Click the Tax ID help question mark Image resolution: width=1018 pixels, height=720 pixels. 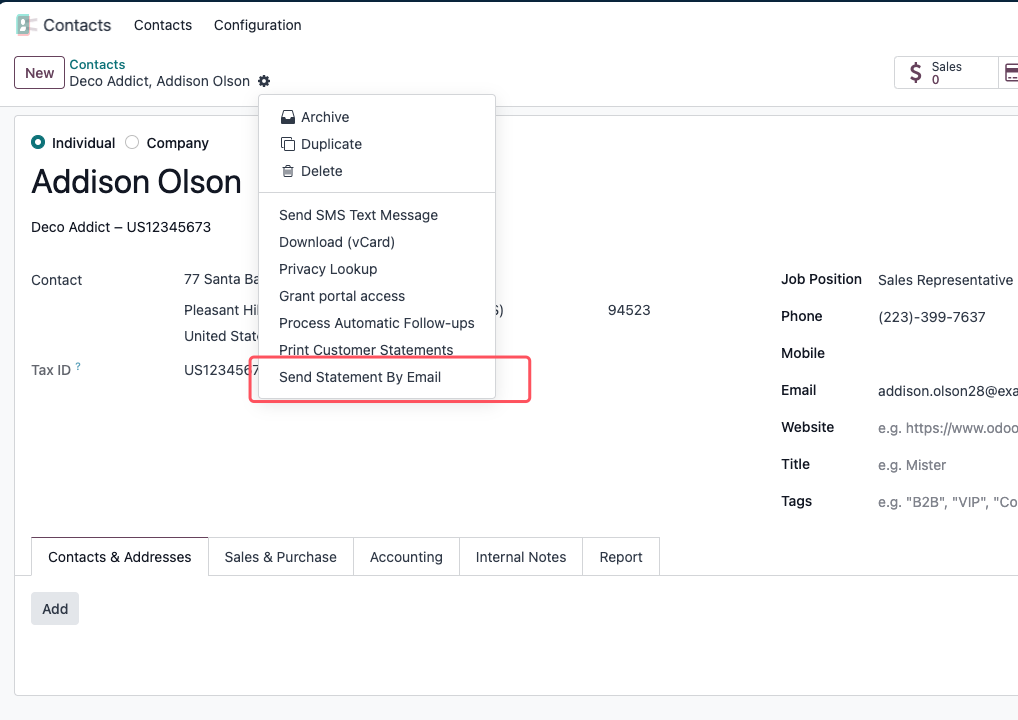78,366
